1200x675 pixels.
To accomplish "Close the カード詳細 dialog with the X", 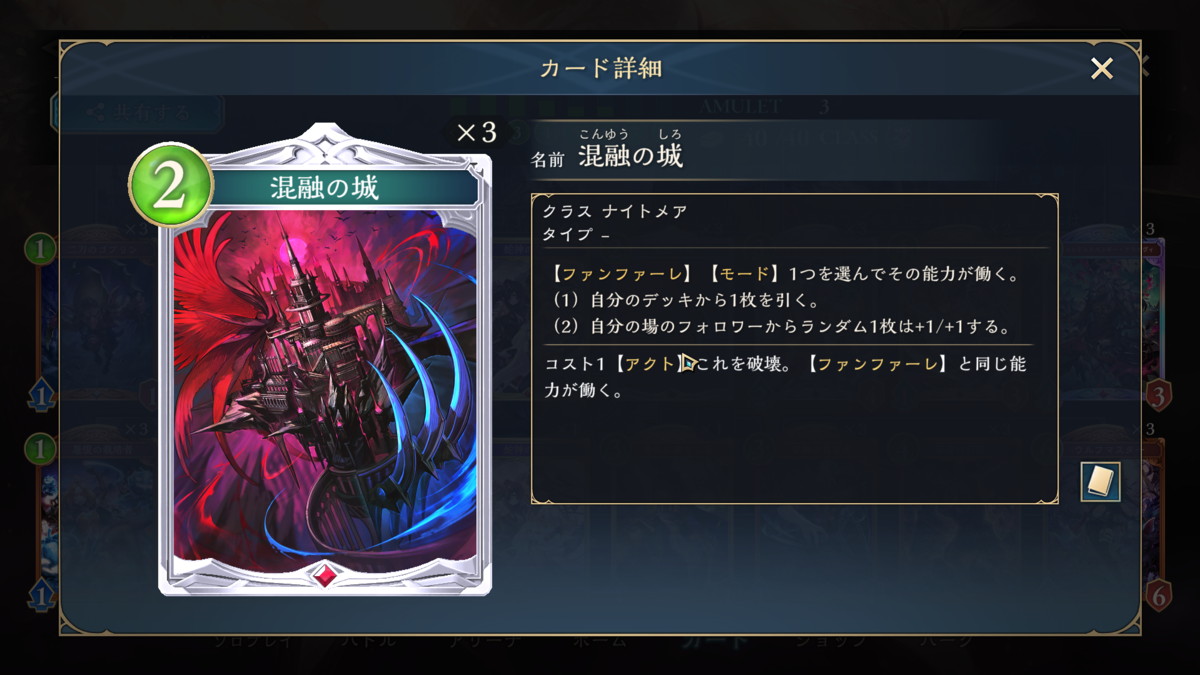I will (1102, 68).
